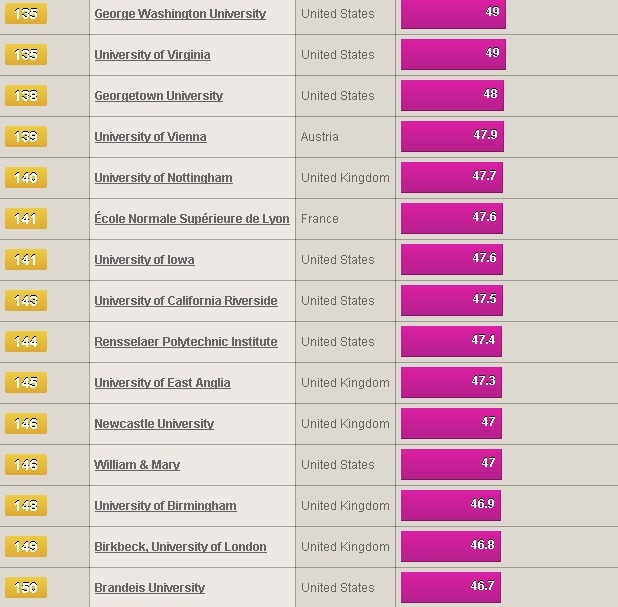Select University of Vienna link

[x=150, y=137]
